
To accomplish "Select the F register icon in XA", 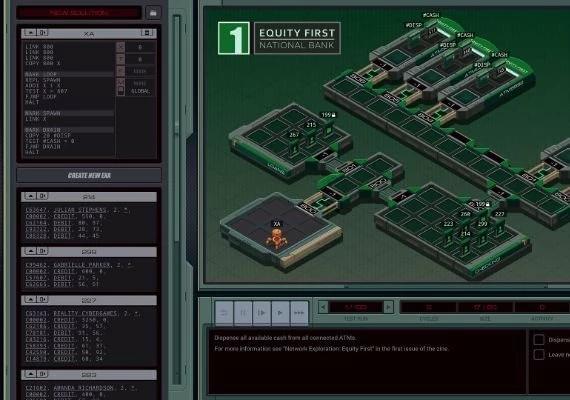I will (x=120, y=71).
